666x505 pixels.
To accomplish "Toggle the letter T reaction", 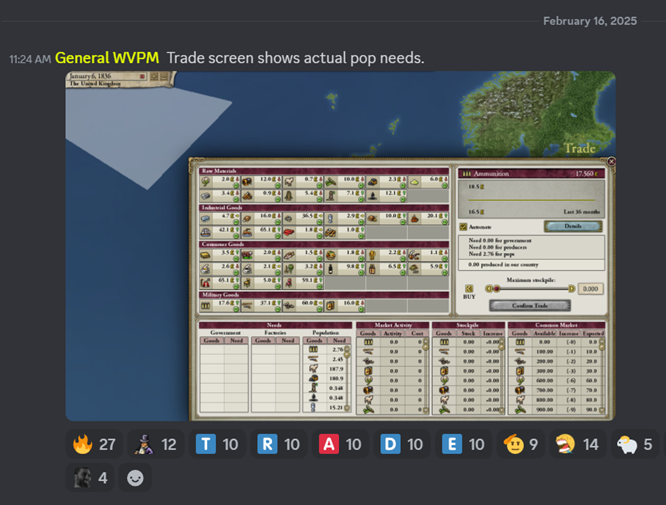I will [x=217, y=444].
